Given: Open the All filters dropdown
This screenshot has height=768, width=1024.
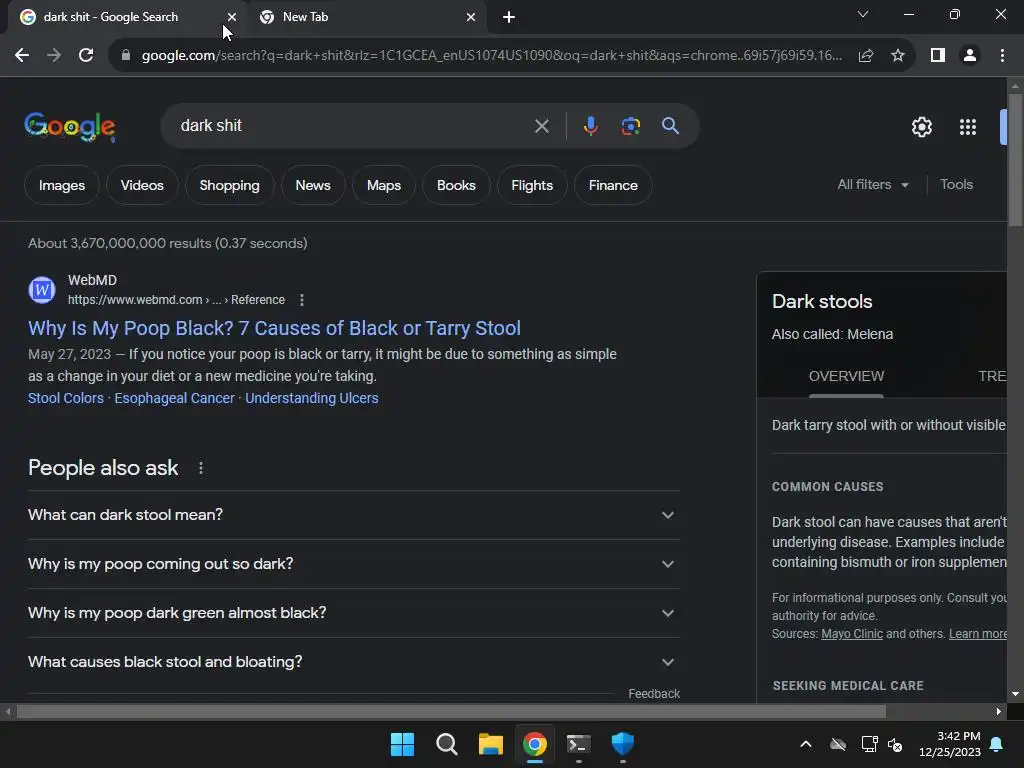Looking at the screenshot, I should click(x=872, y=185).
